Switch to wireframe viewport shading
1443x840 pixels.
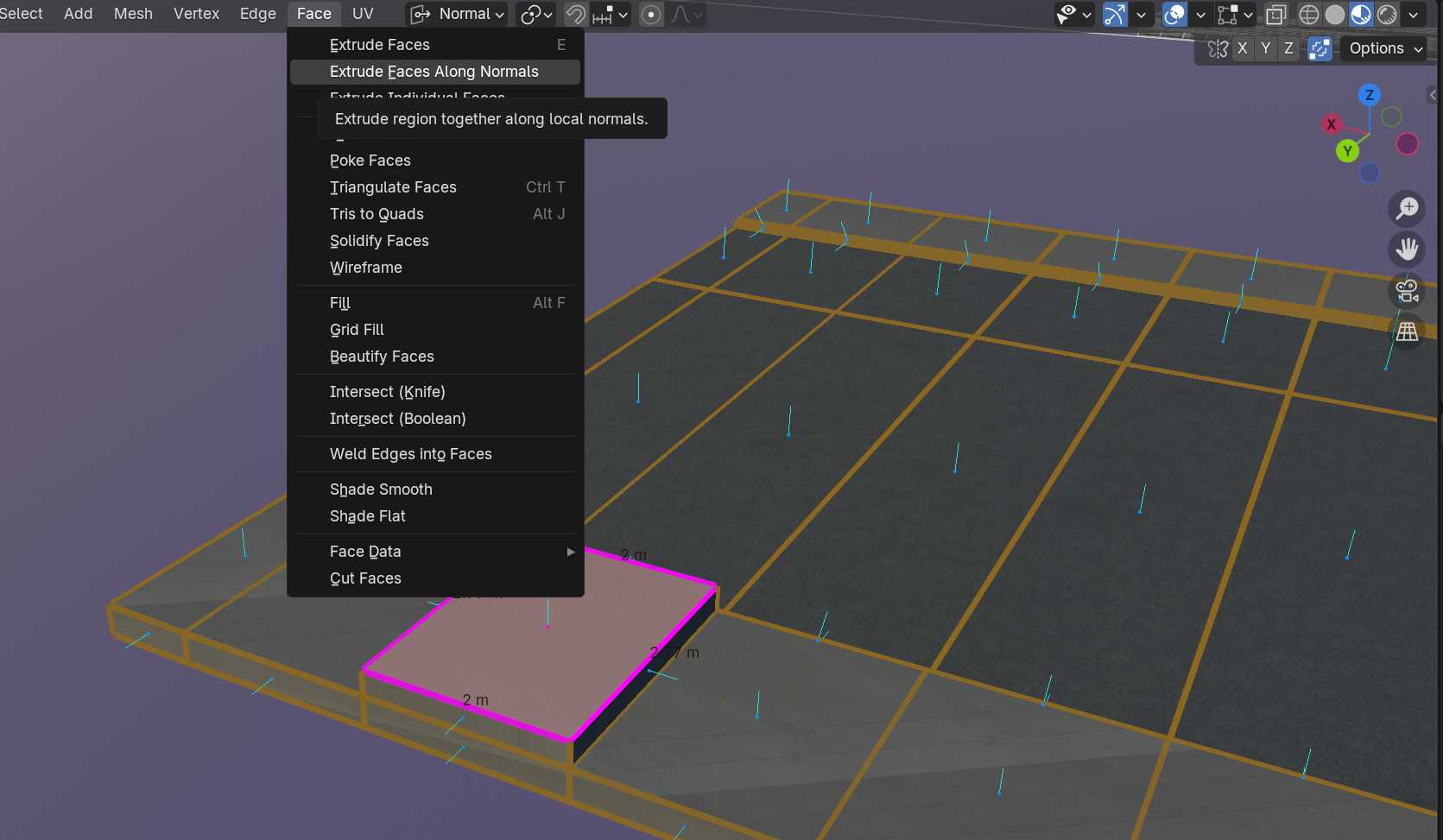tap(1309, 14)
